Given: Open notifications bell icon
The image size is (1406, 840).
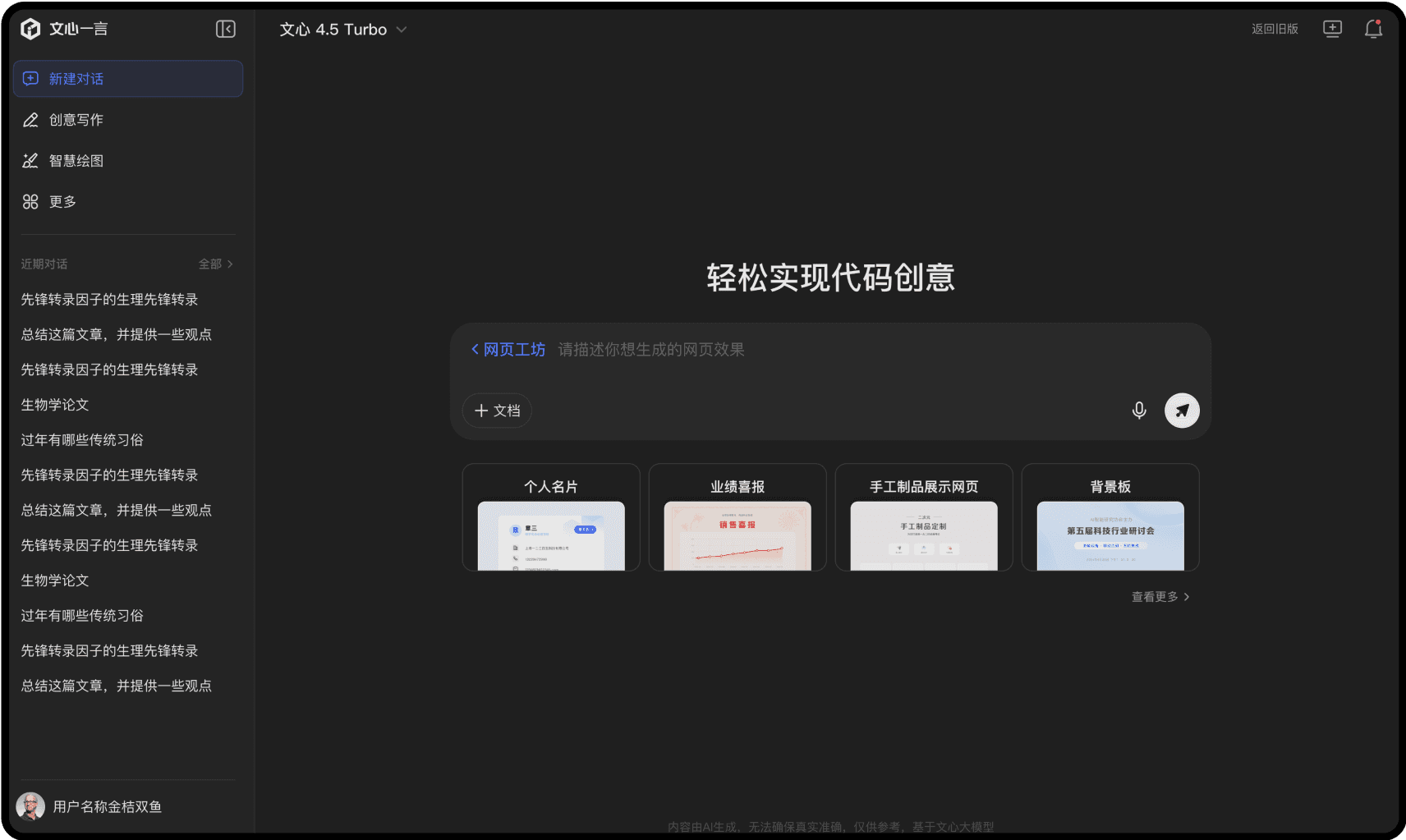Looking at the screenshot, I should (x=1373, y=29).
